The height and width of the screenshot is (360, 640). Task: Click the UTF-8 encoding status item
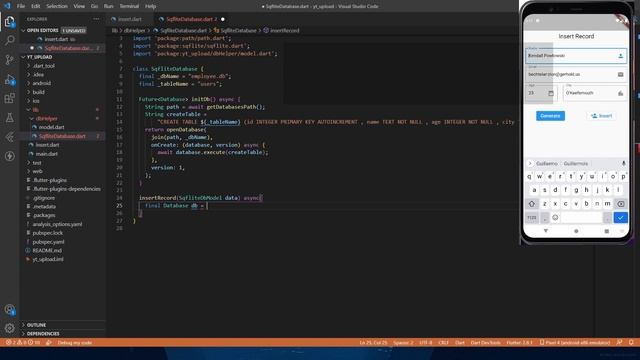426,342
